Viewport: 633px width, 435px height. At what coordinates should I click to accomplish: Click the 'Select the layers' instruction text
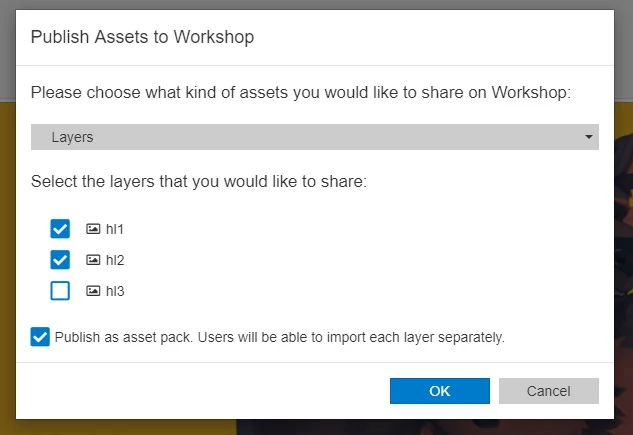click(200, 182)
